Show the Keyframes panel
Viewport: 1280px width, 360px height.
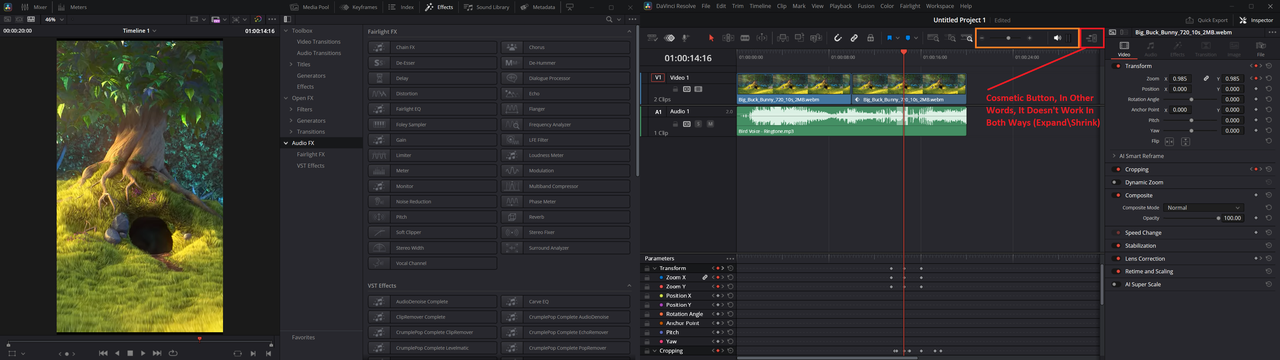click(358, 7)
